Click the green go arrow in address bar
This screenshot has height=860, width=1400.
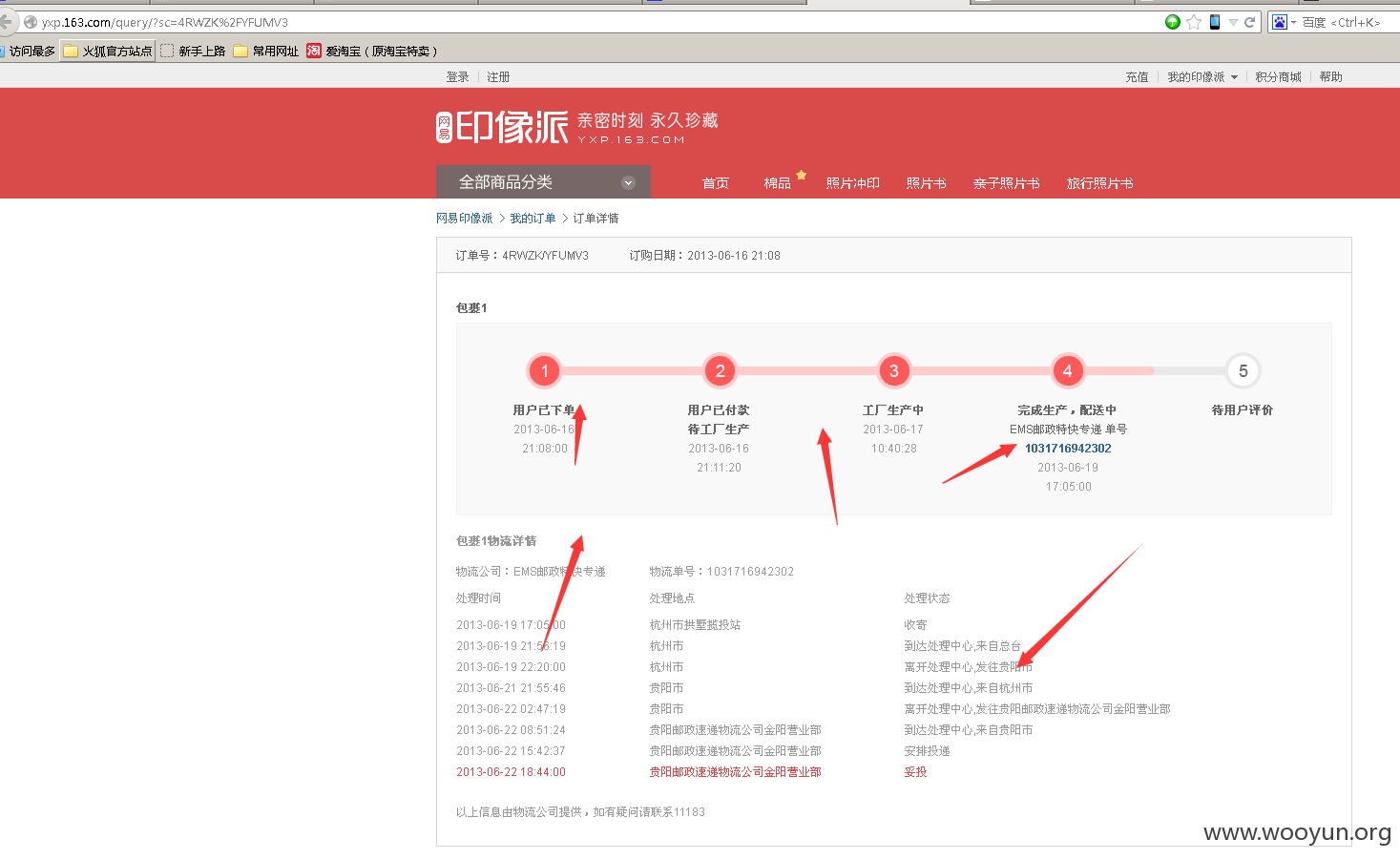click(x=1173, y=22)
